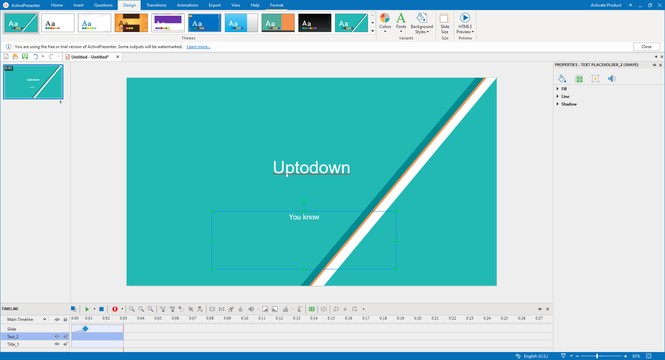This screenshot has width=665, height=360.
Task: Follow the Learn more link
Action: pos(198,47)
